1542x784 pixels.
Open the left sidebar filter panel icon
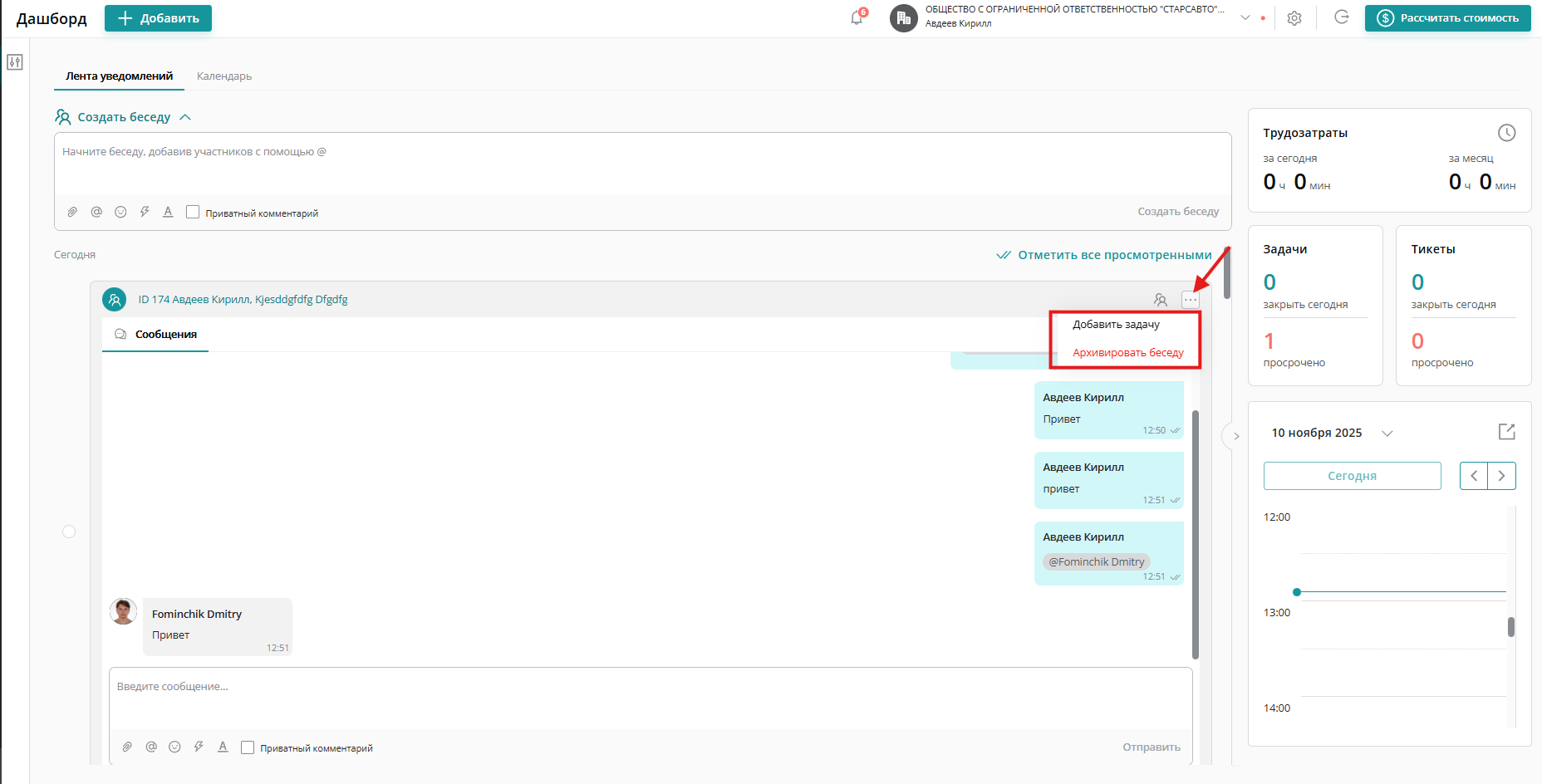[x=15, y=62]
